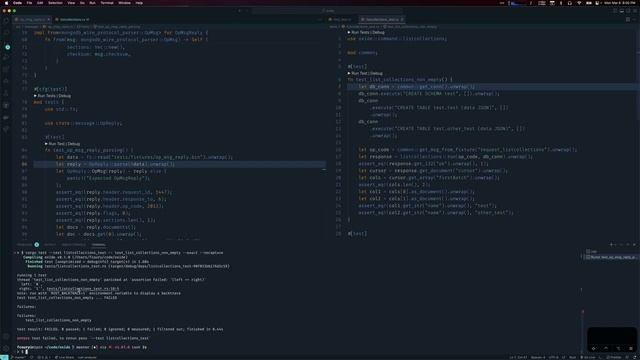This screenshot has width=640, height=360.
Task: Open the Code application menu
Action: (18, 3)
